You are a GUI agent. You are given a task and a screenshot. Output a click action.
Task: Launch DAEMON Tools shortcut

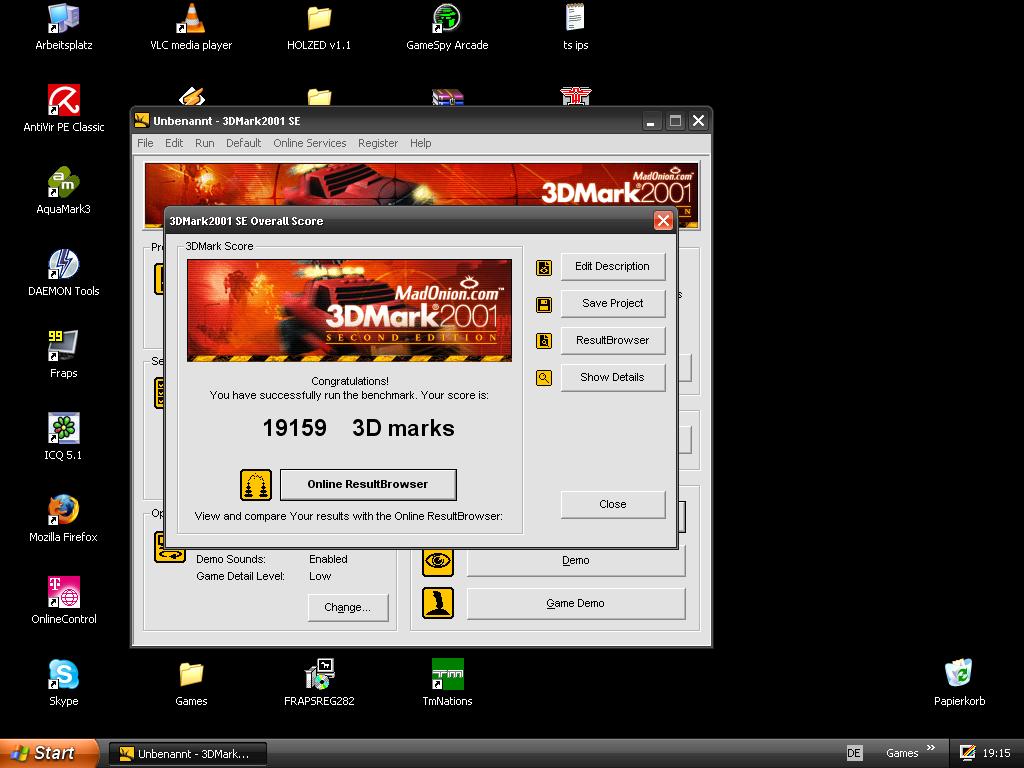coord(63,273)
